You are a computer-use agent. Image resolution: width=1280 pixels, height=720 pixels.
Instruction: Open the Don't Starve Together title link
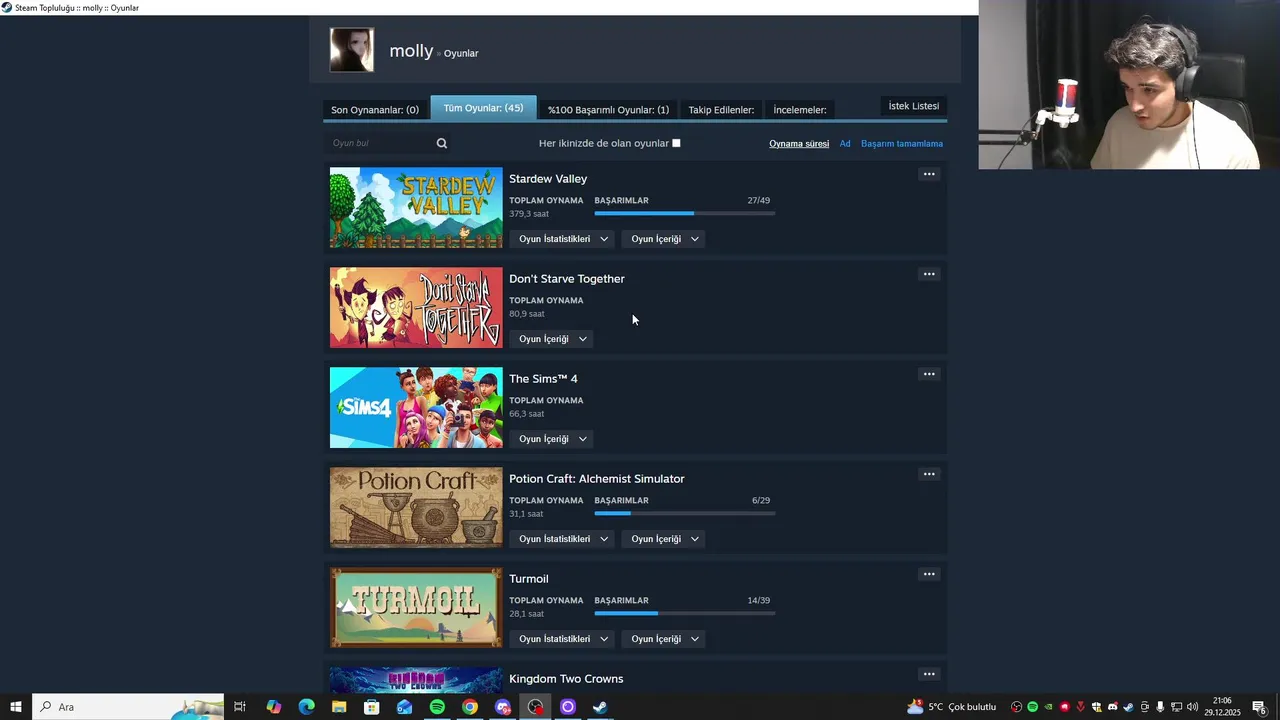coord(567,279)
